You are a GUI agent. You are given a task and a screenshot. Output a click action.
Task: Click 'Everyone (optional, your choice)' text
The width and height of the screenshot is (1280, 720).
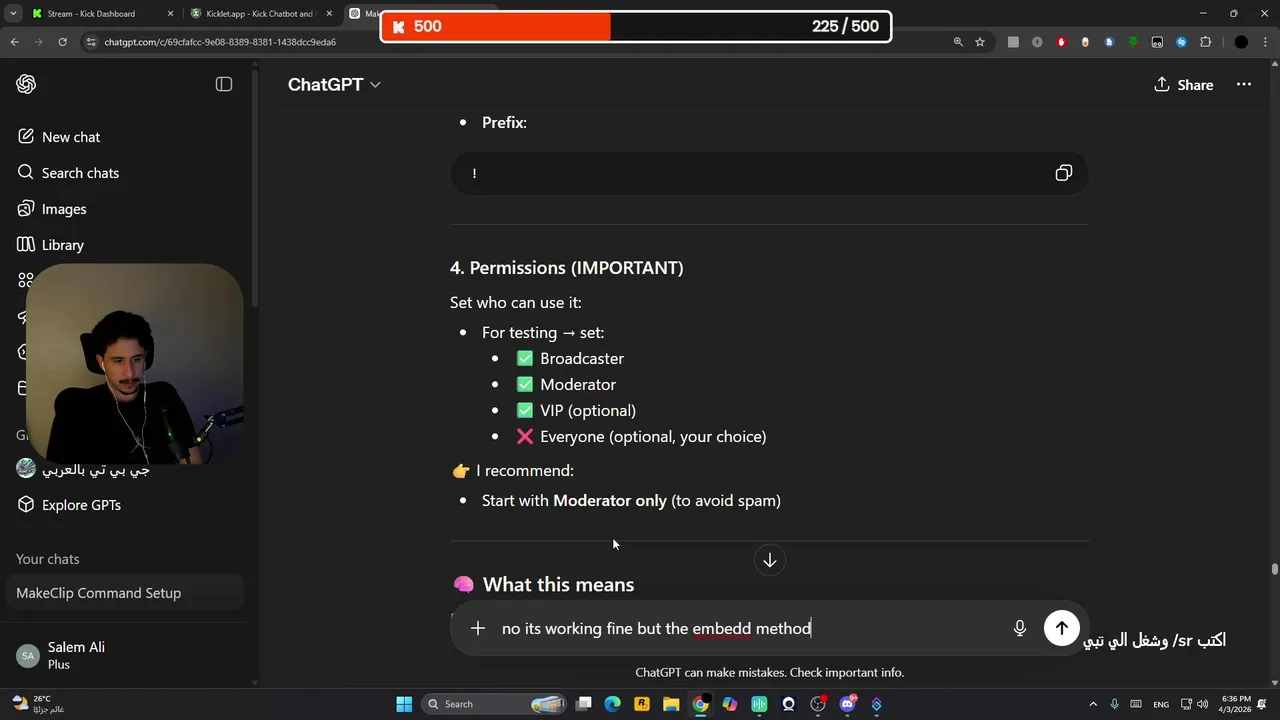[x=653, y=436]
